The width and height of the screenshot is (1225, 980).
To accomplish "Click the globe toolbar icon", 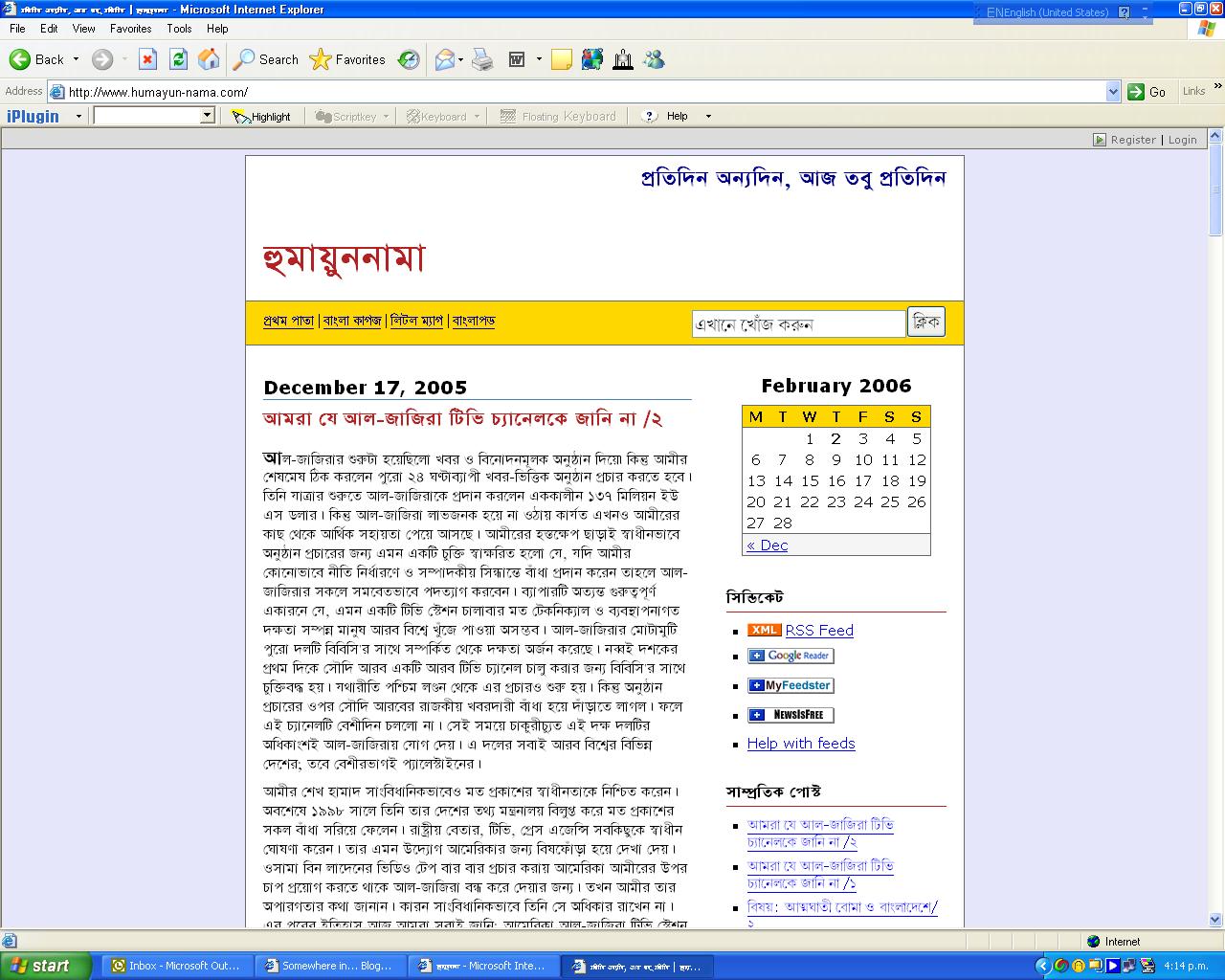I will pos(592,59).
